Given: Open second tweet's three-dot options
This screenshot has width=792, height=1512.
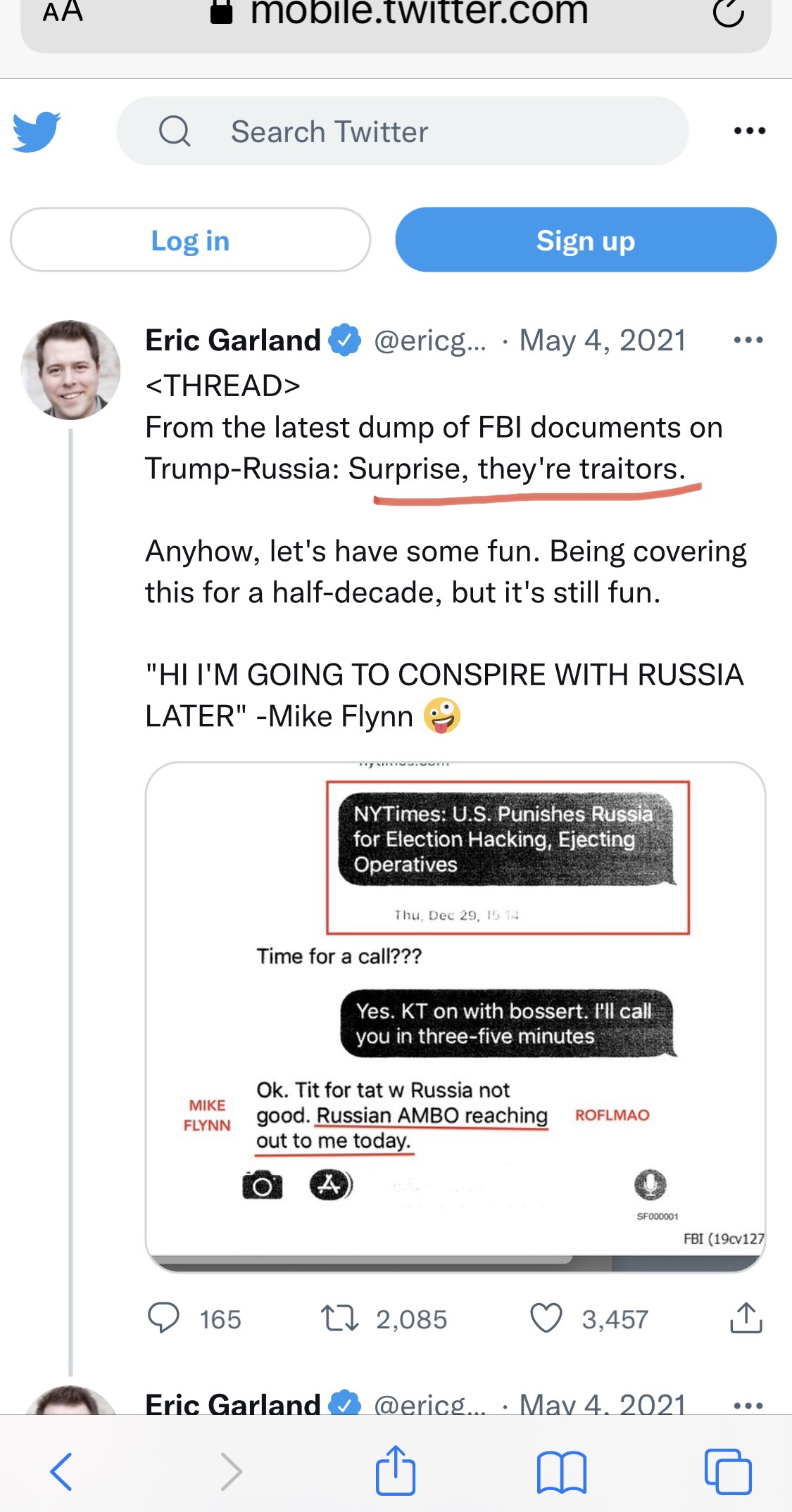Looking at the screenshot, I should point(748,1405).
